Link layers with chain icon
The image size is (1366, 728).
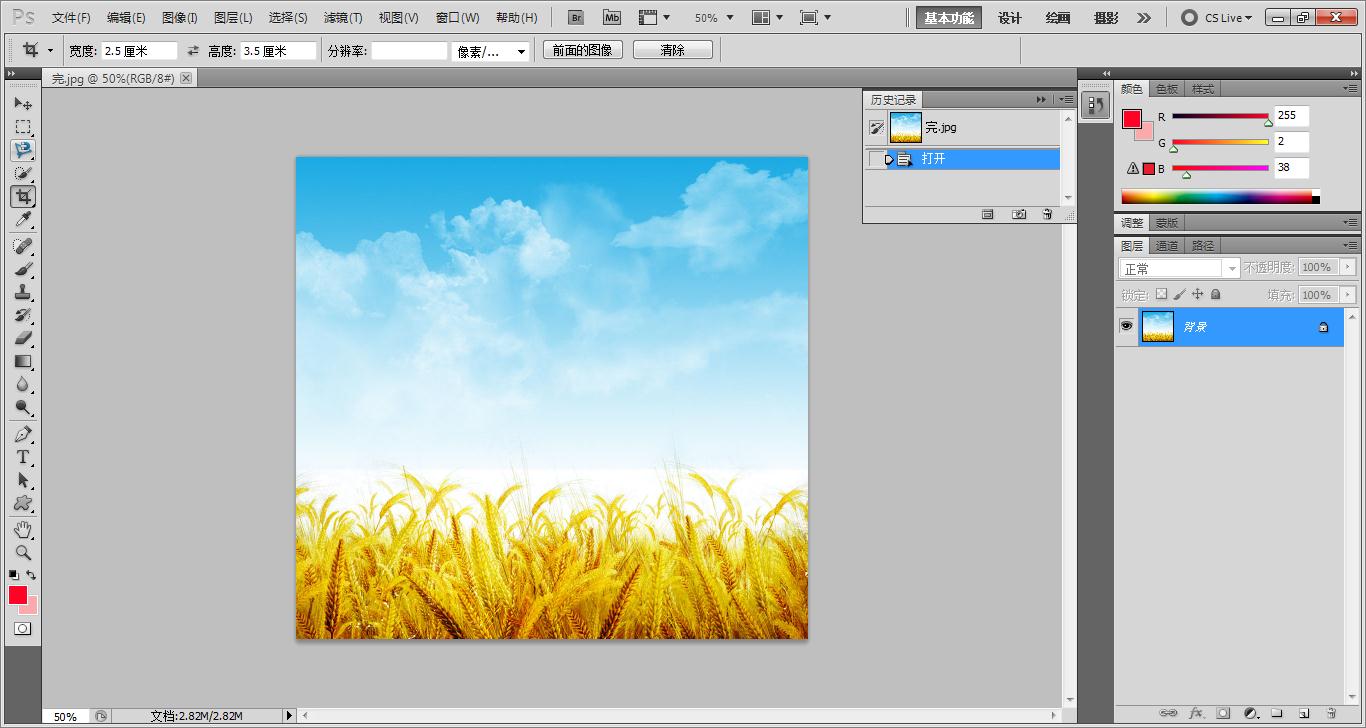click(1168, 713)
